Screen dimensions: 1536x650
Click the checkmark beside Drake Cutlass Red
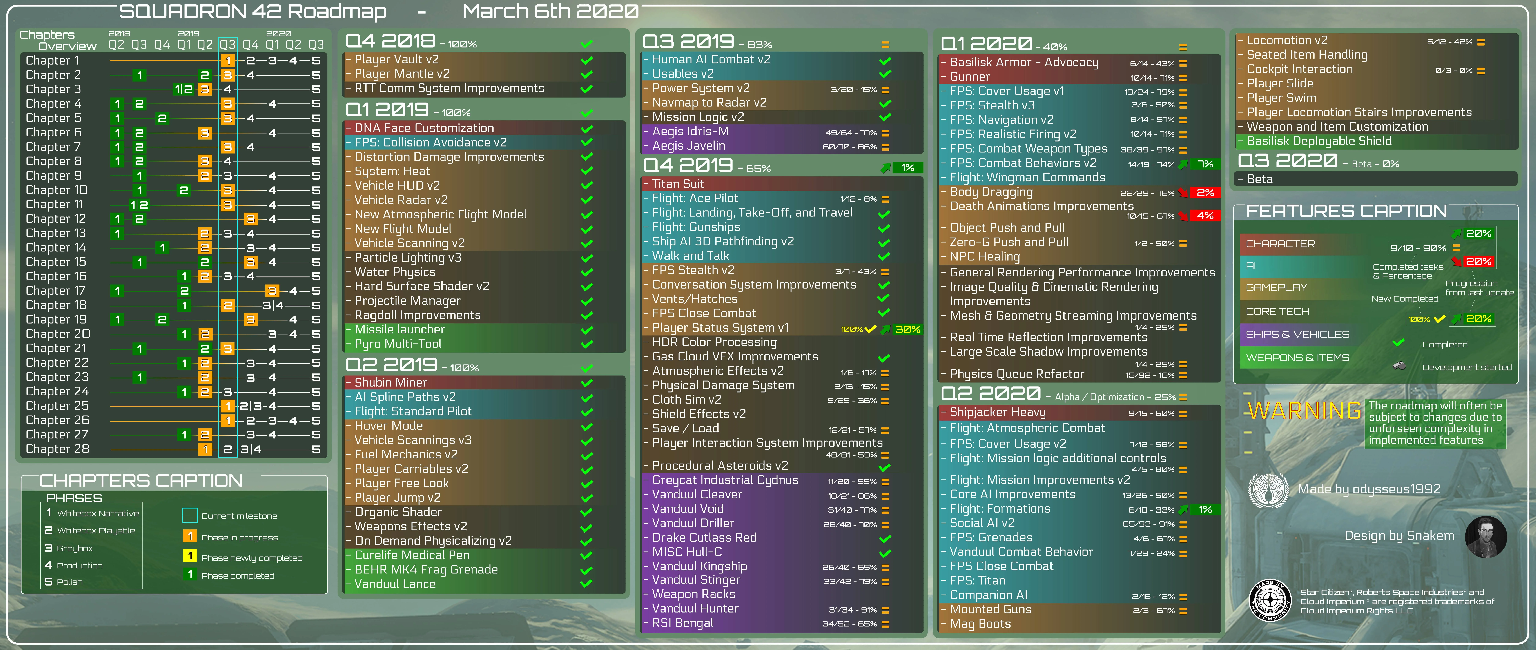pos(884,538)
